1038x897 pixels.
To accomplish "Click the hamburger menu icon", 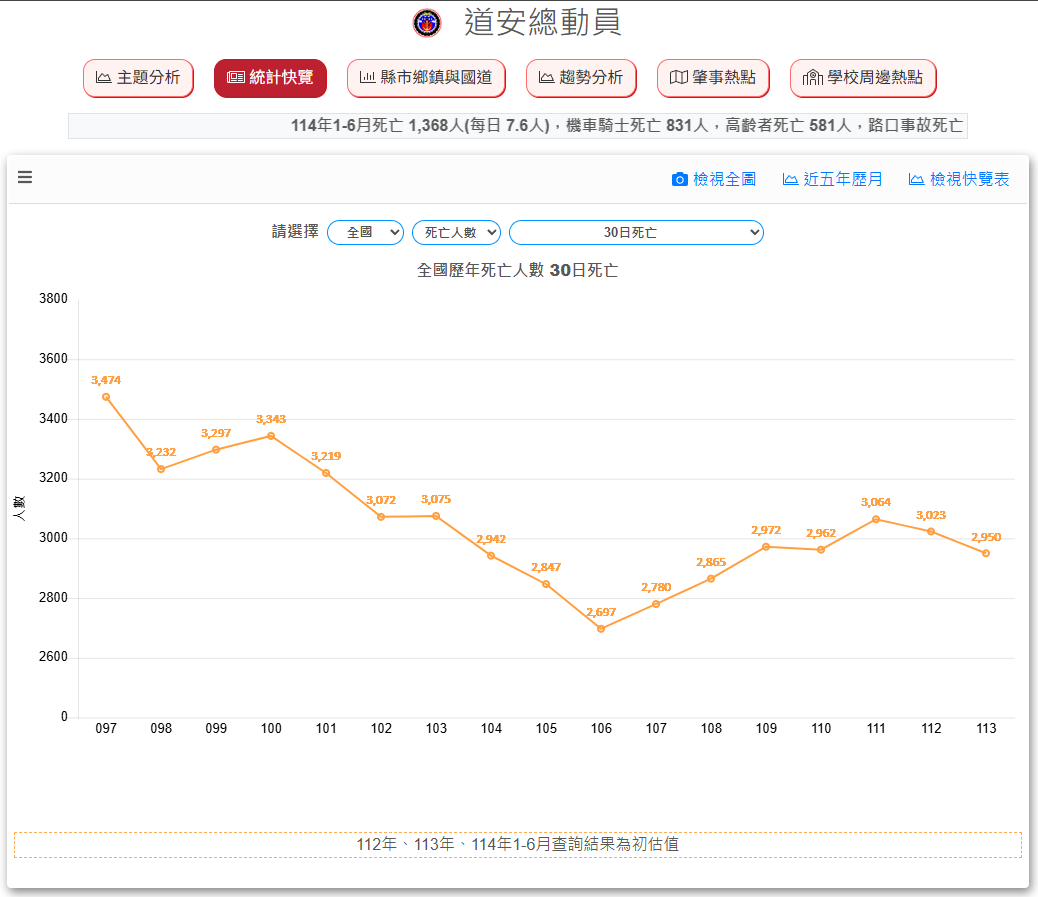I will 25,178.
